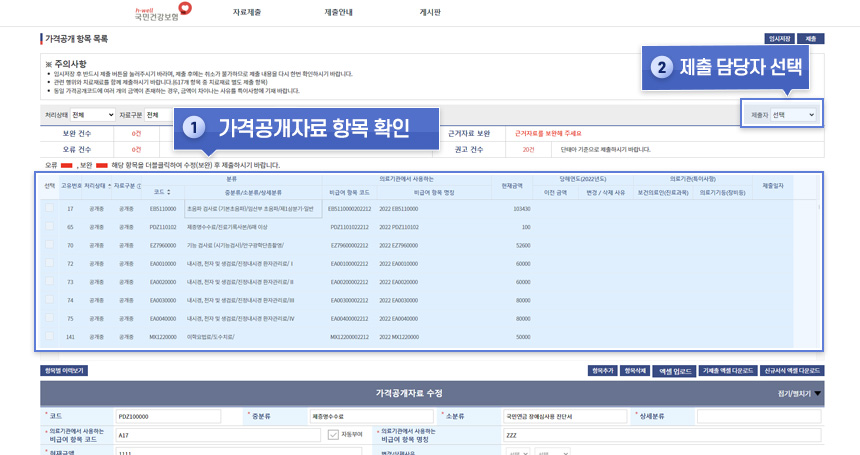
Task: Select code cell EA0040000 in the table
Action: (x=163, y=318)
